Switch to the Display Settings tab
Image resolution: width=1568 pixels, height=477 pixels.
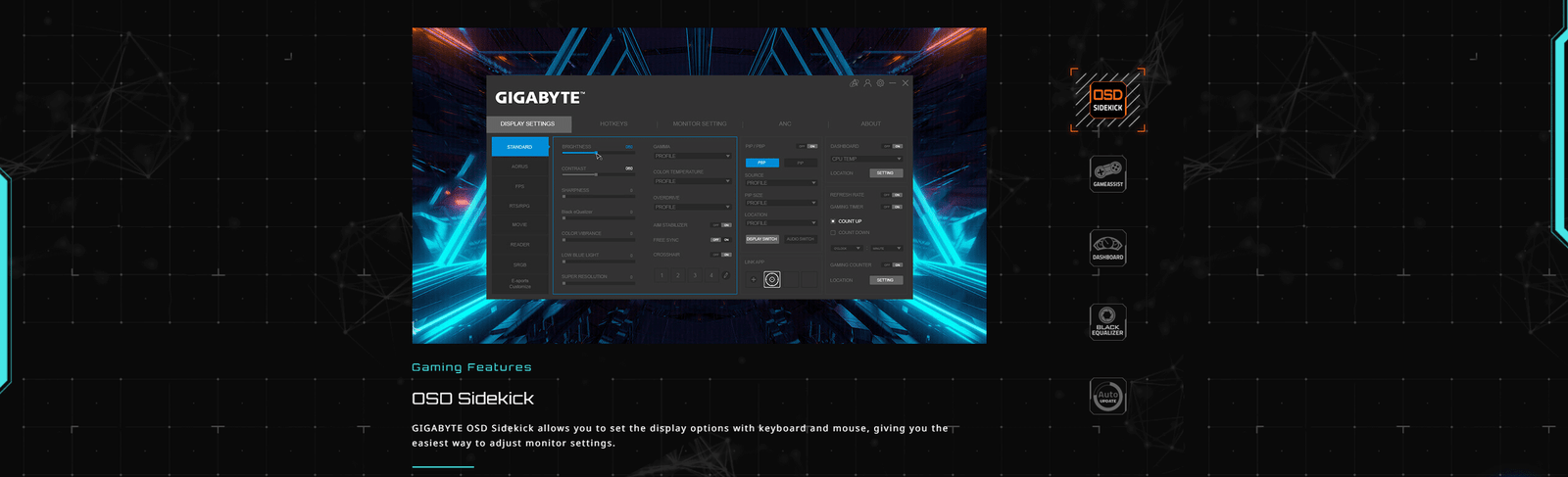(x=527, y=123)
